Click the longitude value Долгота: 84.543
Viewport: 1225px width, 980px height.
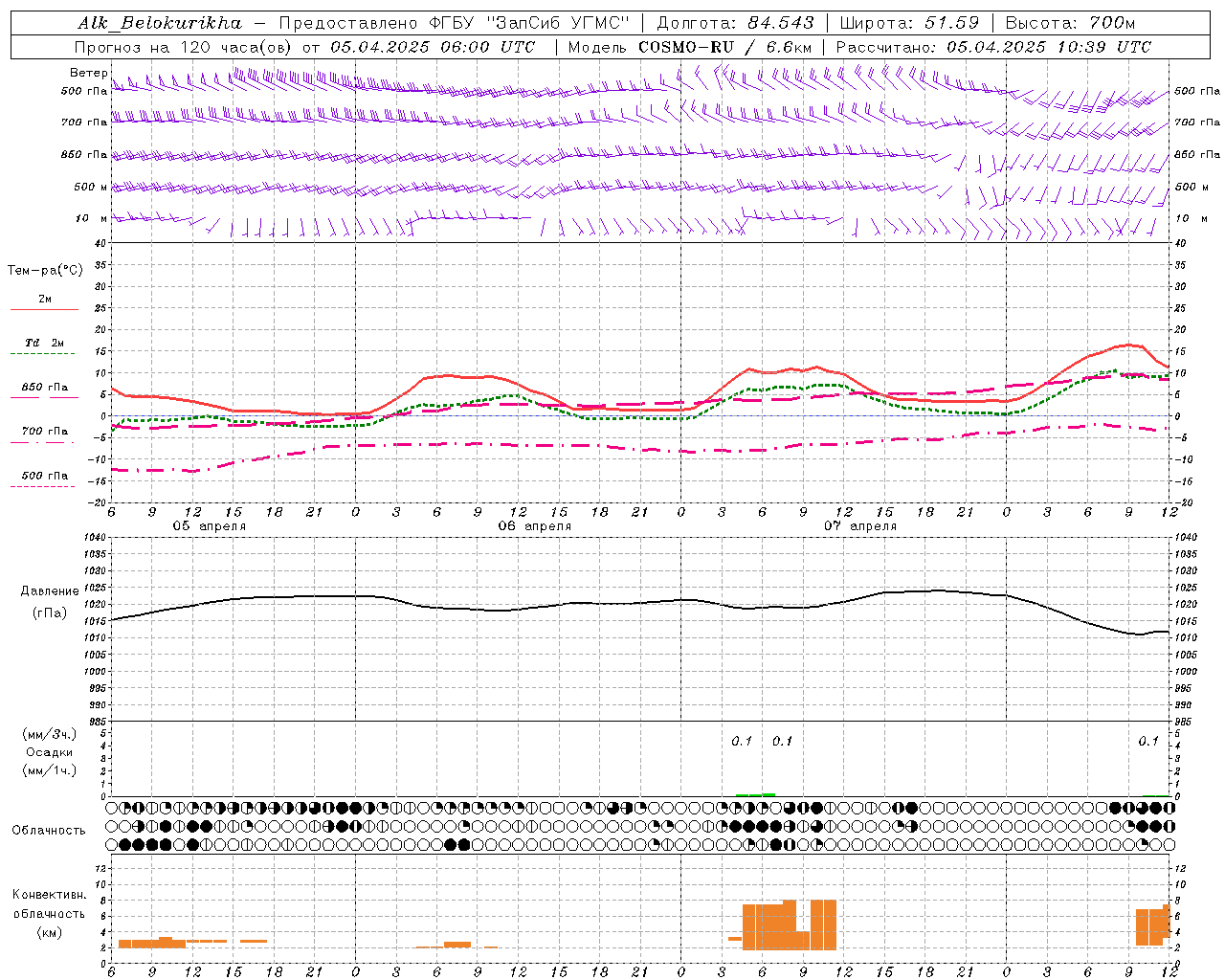(736, 23)
